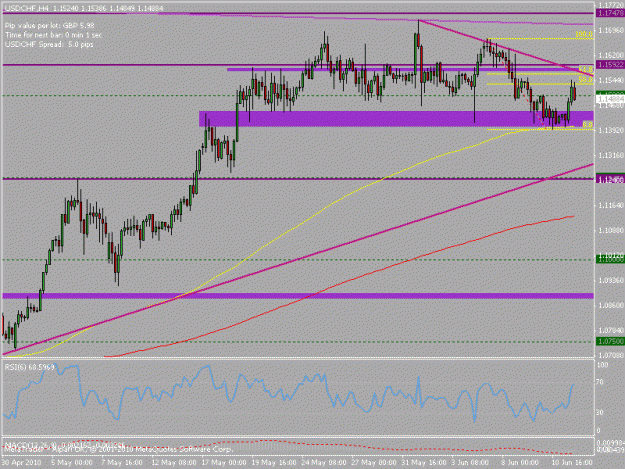Click the RSI scale value 100
625x469 pixels.
click(603, 365)
